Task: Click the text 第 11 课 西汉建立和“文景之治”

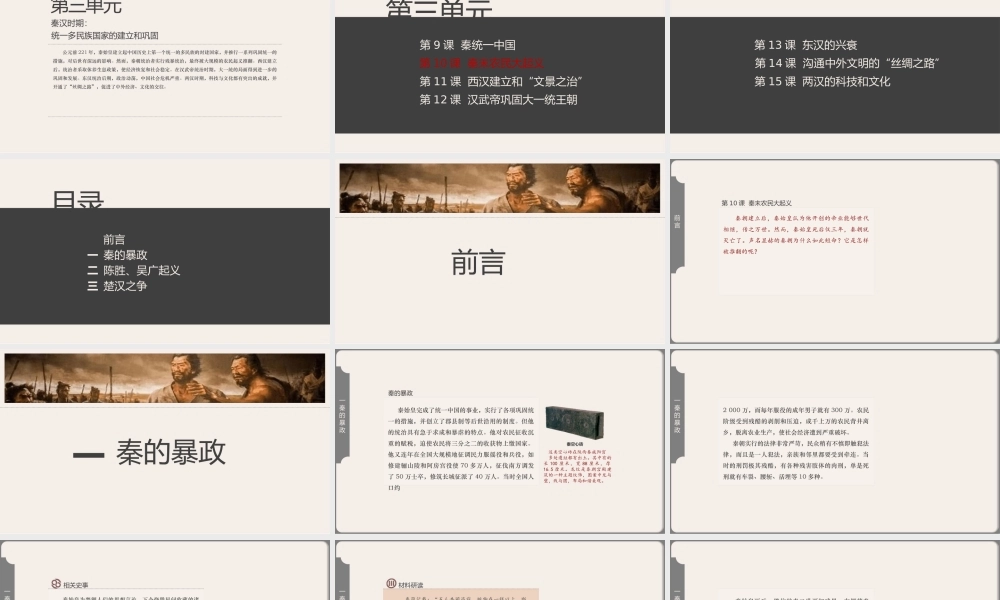Action: (x=501, y=82)
